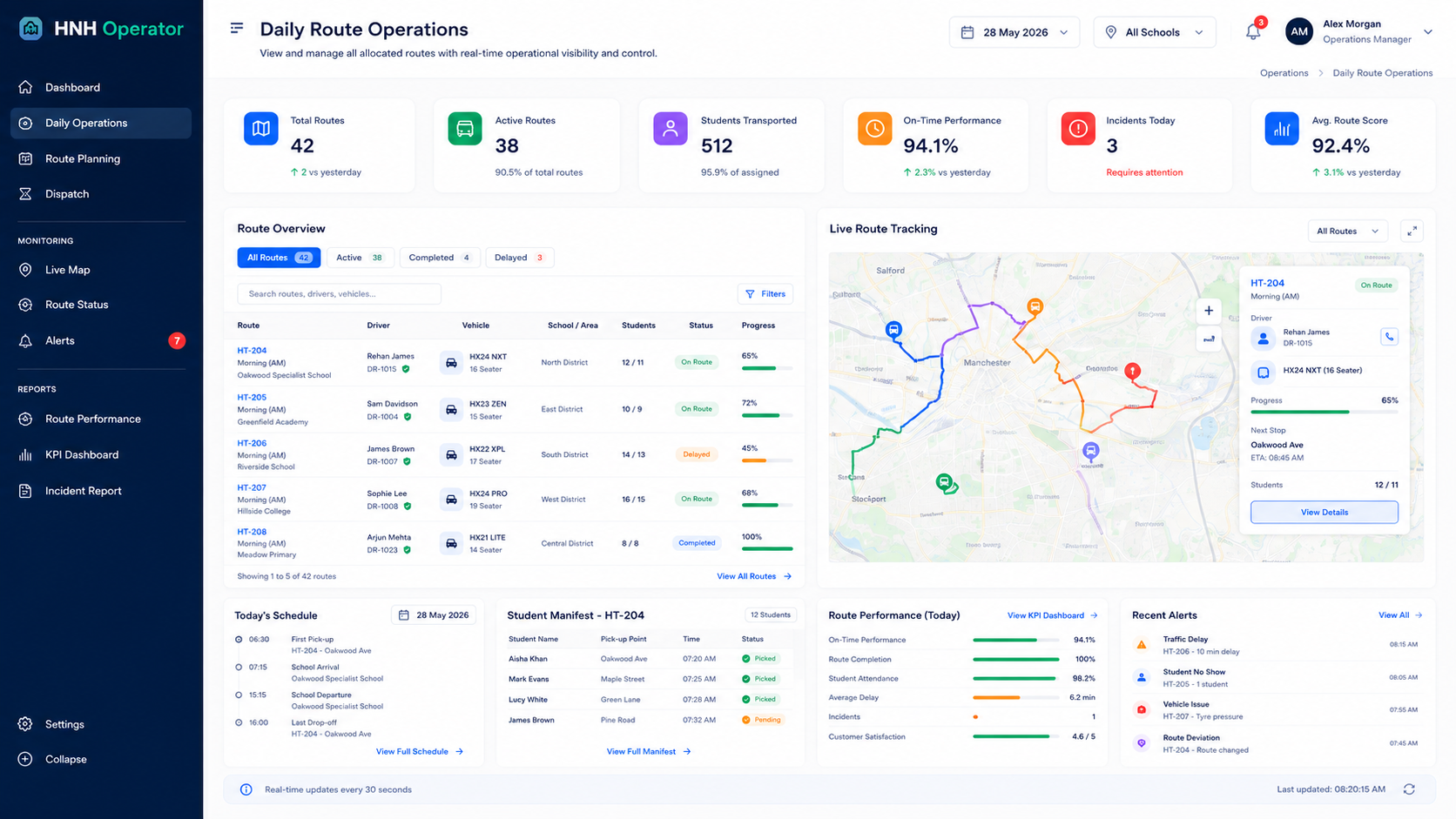1456x819 pixels.
Task: Click Students Transported person icon
Action: [x=670, y=129]
